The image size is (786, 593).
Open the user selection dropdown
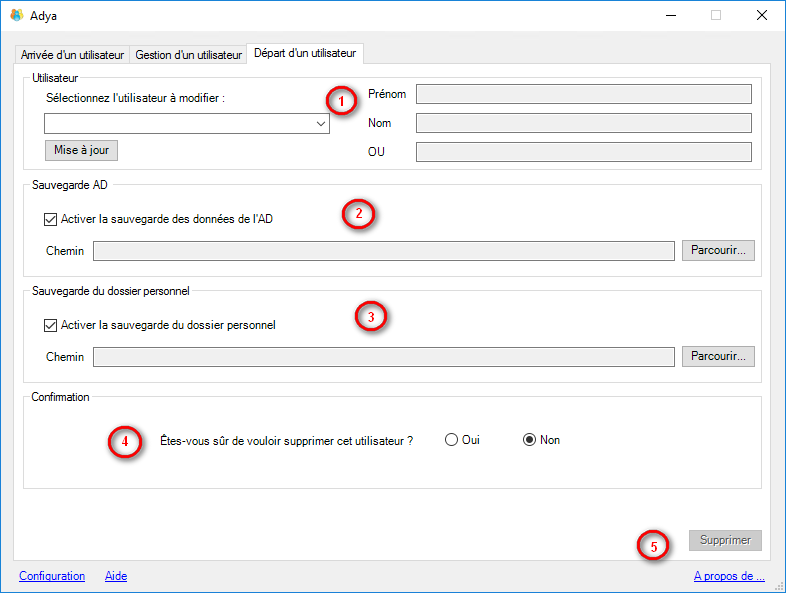[x=320, y=123]
